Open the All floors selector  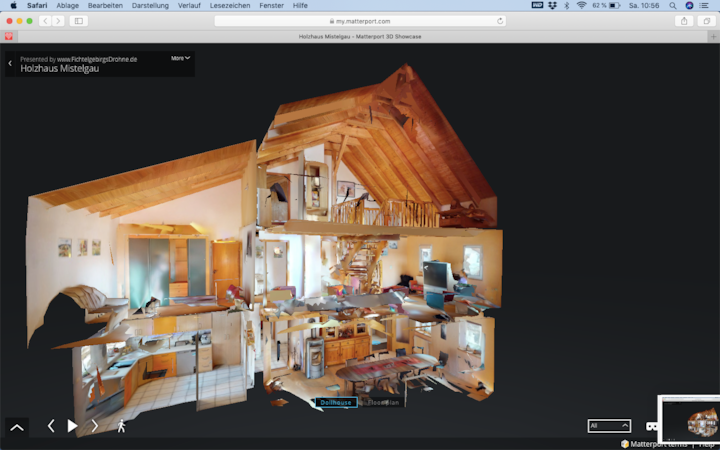point(609,426)
